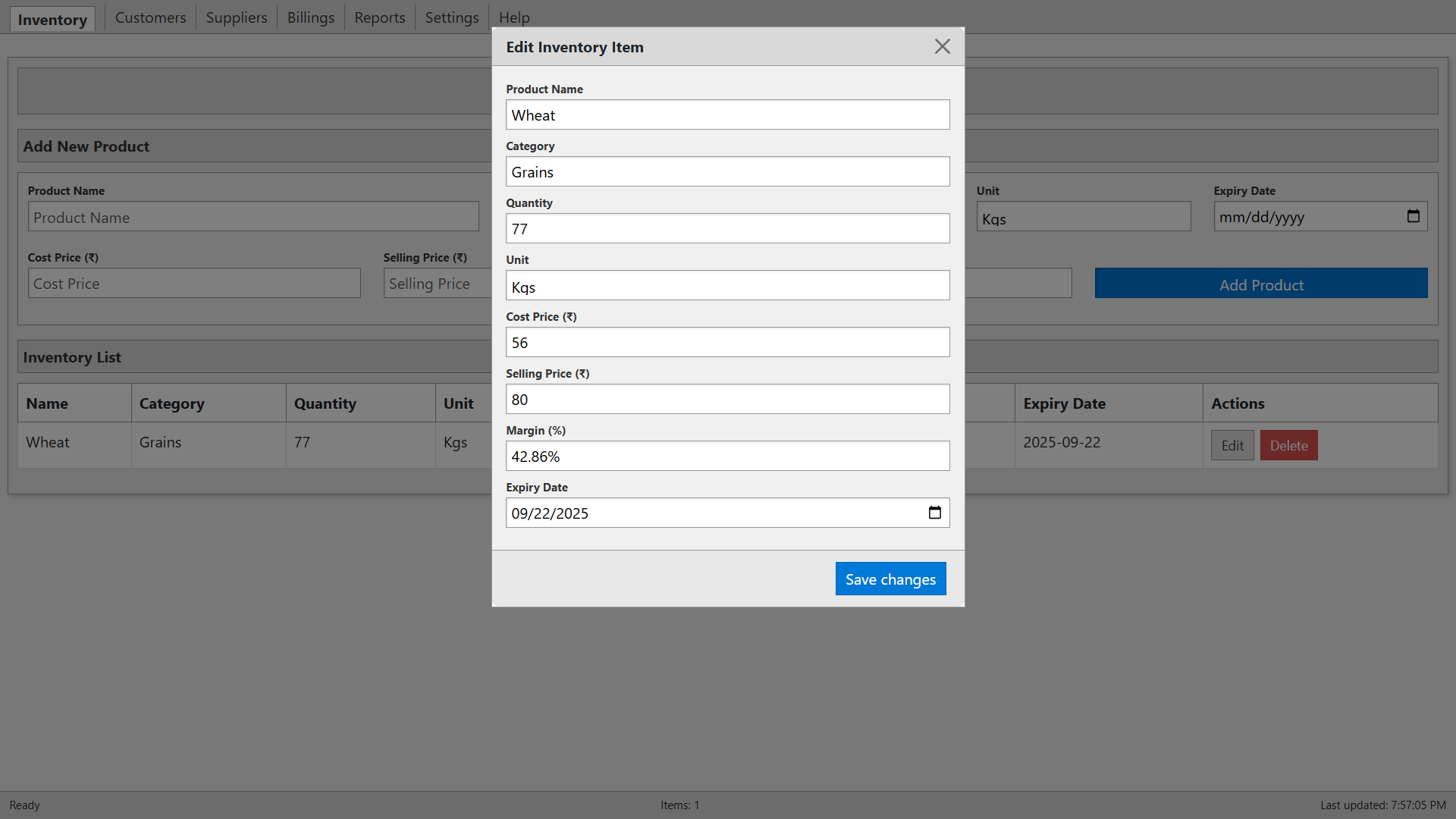Open calendar picker in Add Product Expiry Date

pyautogui.click(x=1414, y=217)
